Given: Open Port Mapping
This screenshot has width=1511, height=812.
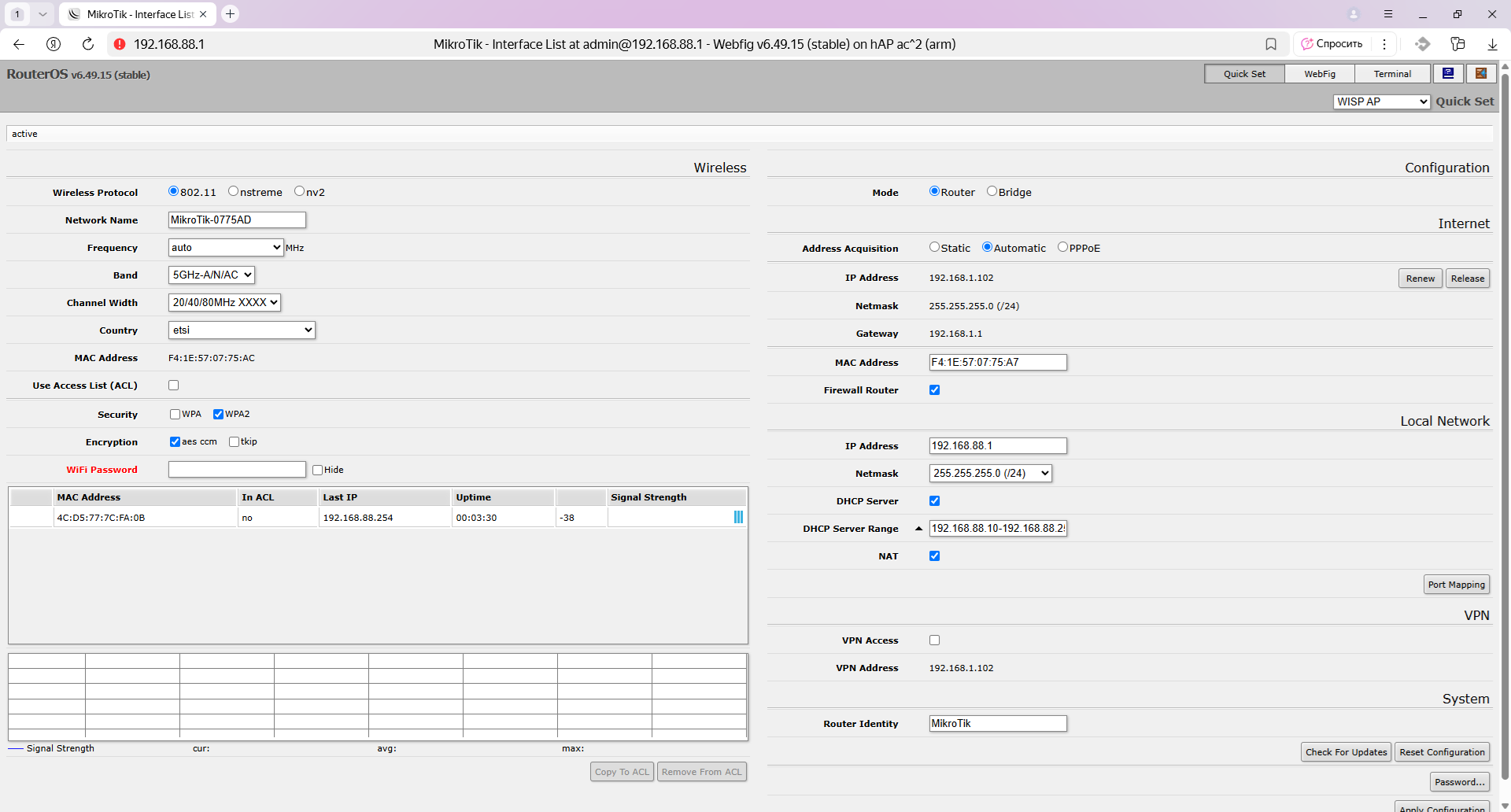Looking at the screenshot, I should click(x=1457, y=585).
